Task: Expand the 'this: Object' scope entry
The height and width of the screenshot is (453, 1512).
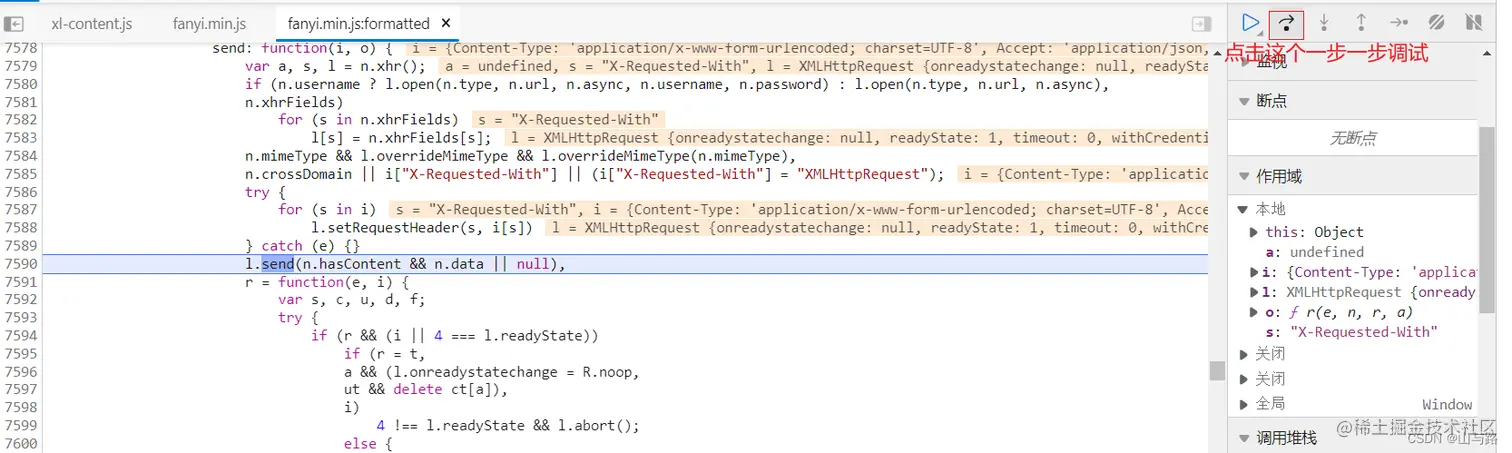Action: pyautogui.click(x=1254, y=232)
